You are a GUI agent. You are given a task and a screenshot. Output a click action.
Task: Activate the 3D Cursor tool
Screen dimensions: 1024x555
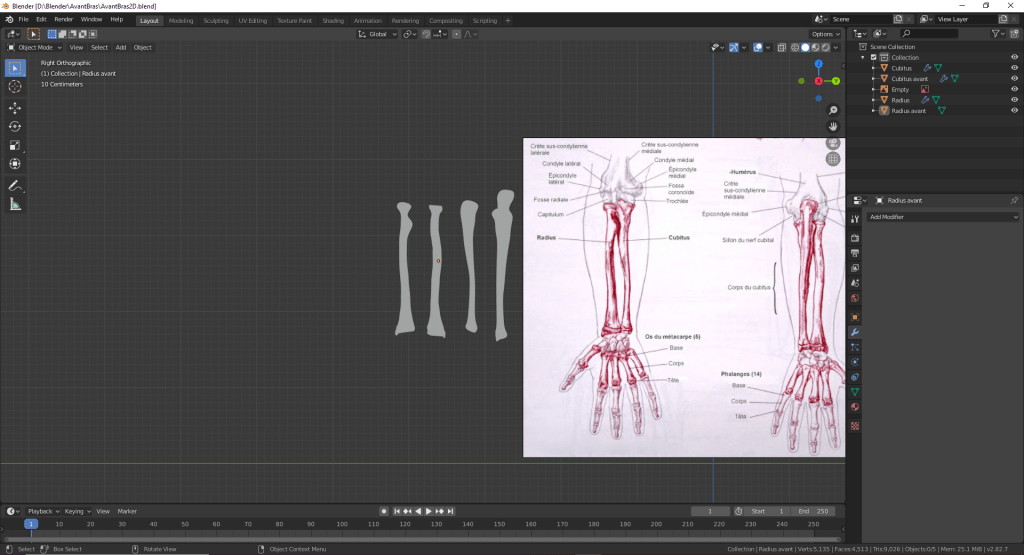point(15,86)
